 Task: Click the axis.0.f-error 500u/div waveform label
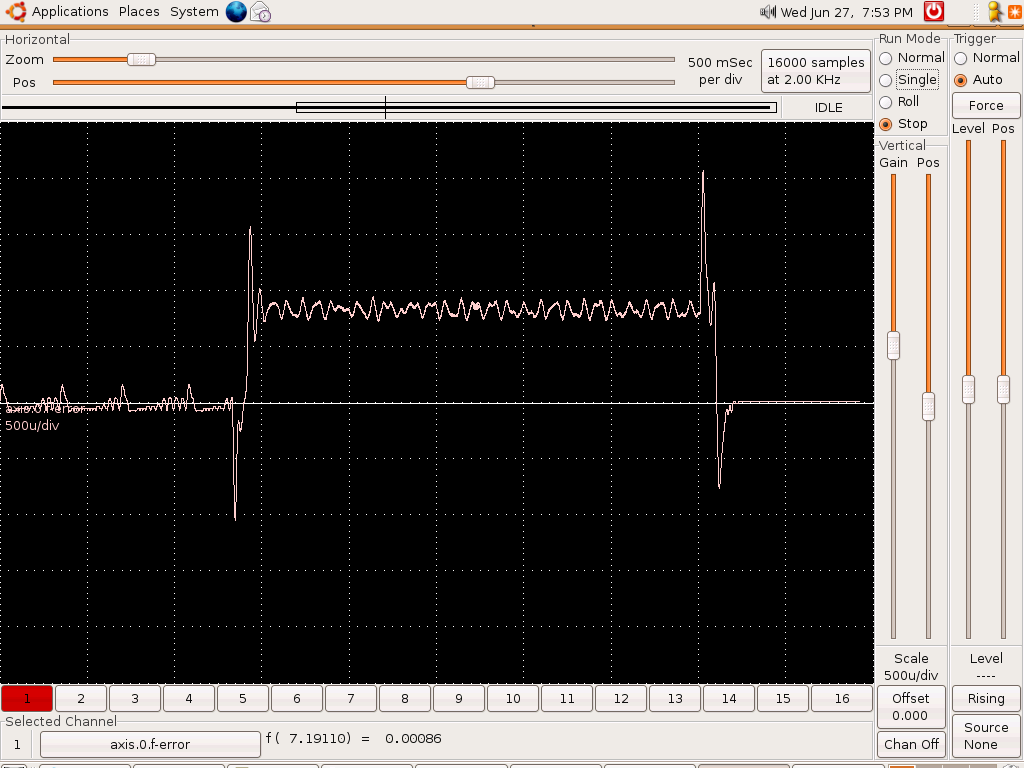pos(44,417)
